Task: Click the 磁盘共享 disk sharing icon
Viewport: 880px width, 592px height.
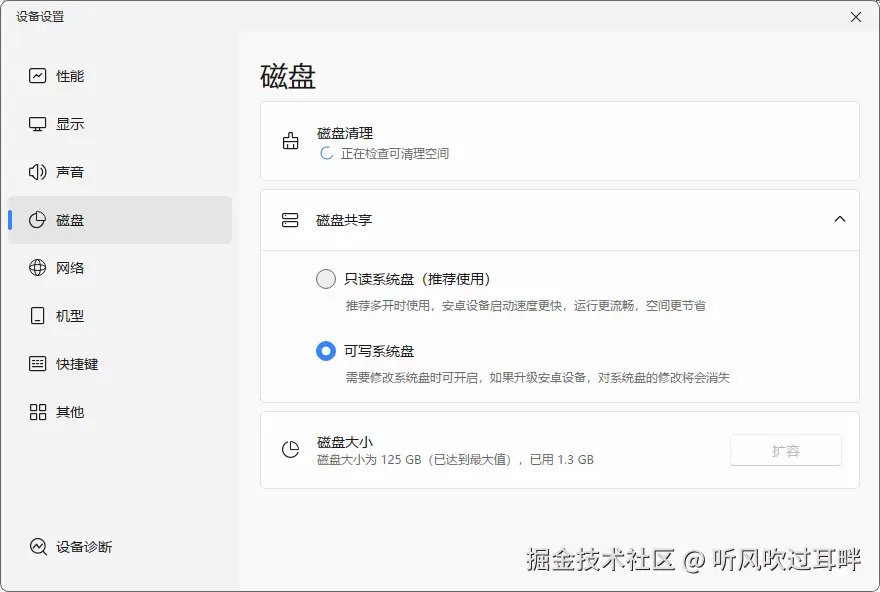Action: coord(290,219)
